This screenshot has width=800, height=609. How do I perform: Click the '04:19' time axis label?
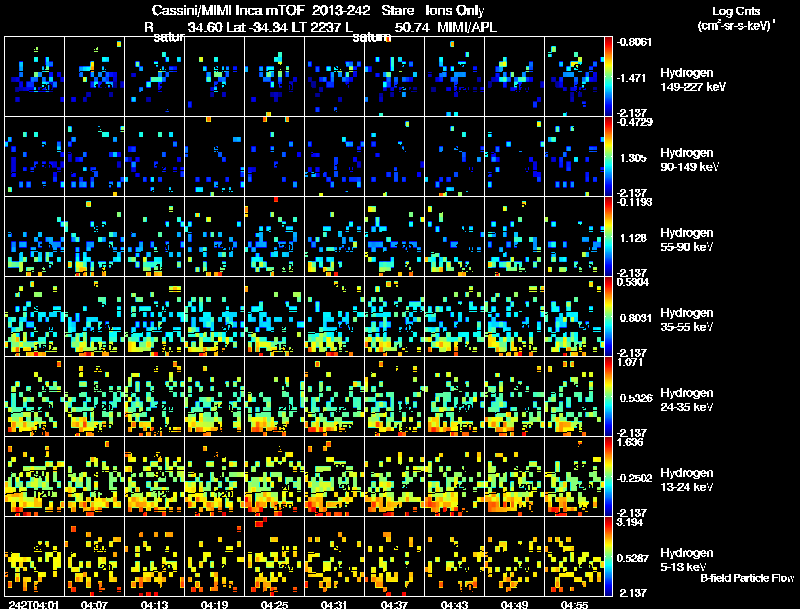(214, 604)
